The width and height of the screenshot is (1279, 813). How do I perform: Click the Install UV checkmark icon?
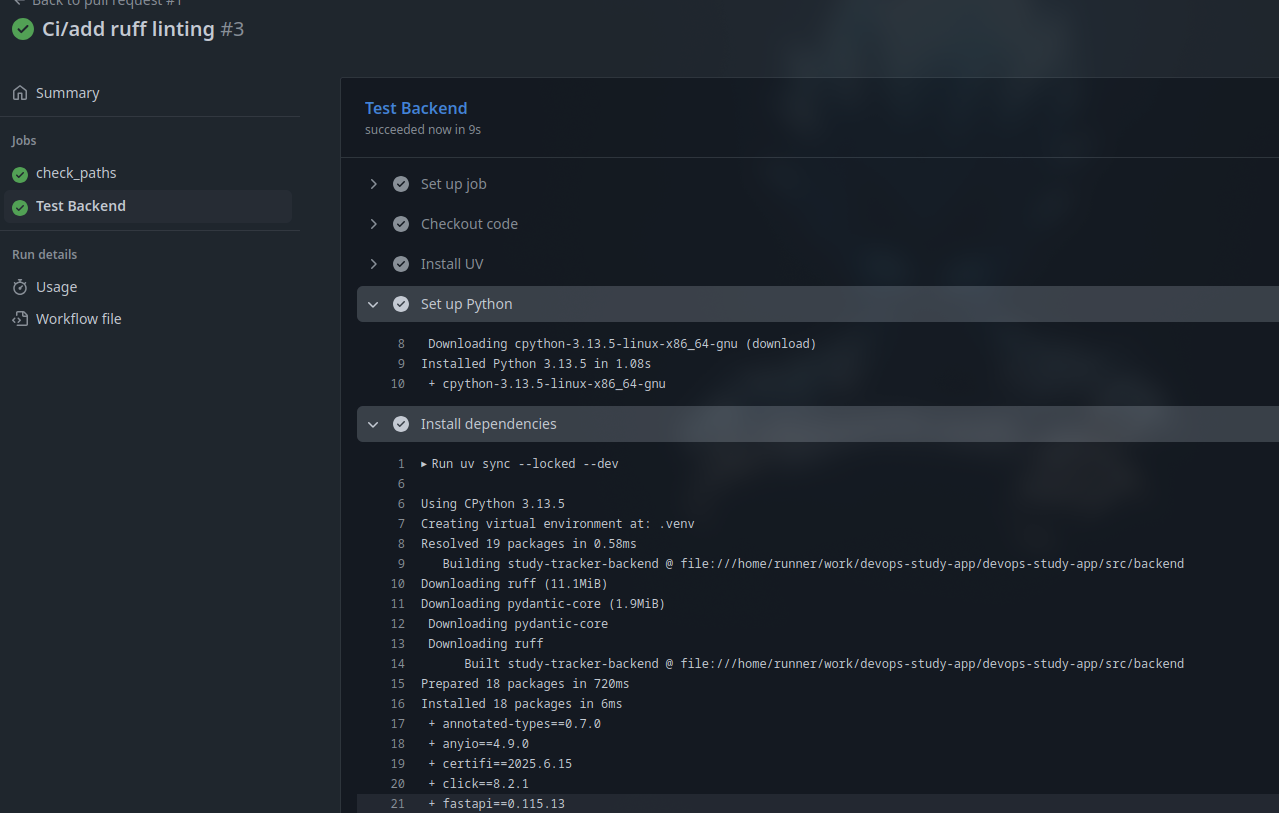[x=401, y=264]
